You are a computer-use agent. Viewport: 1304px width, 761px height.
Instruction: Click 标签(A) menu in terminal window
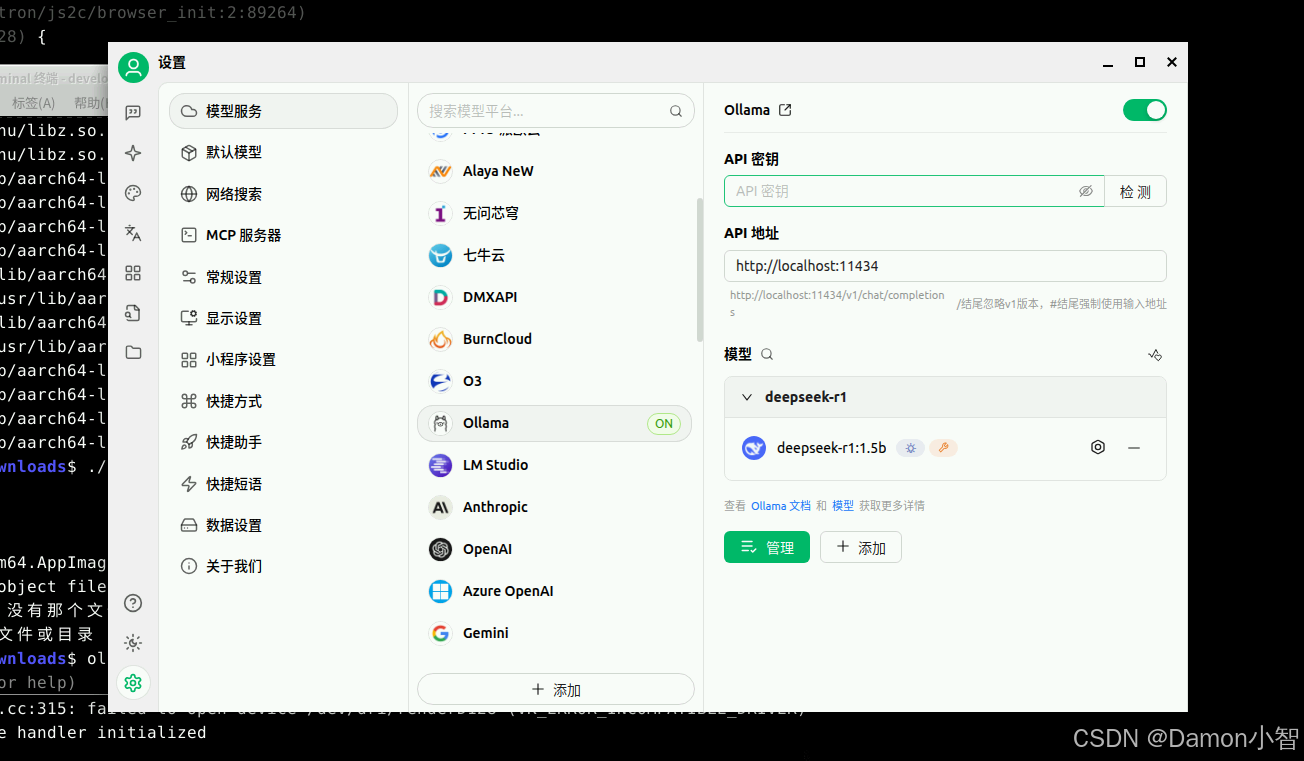34,103
